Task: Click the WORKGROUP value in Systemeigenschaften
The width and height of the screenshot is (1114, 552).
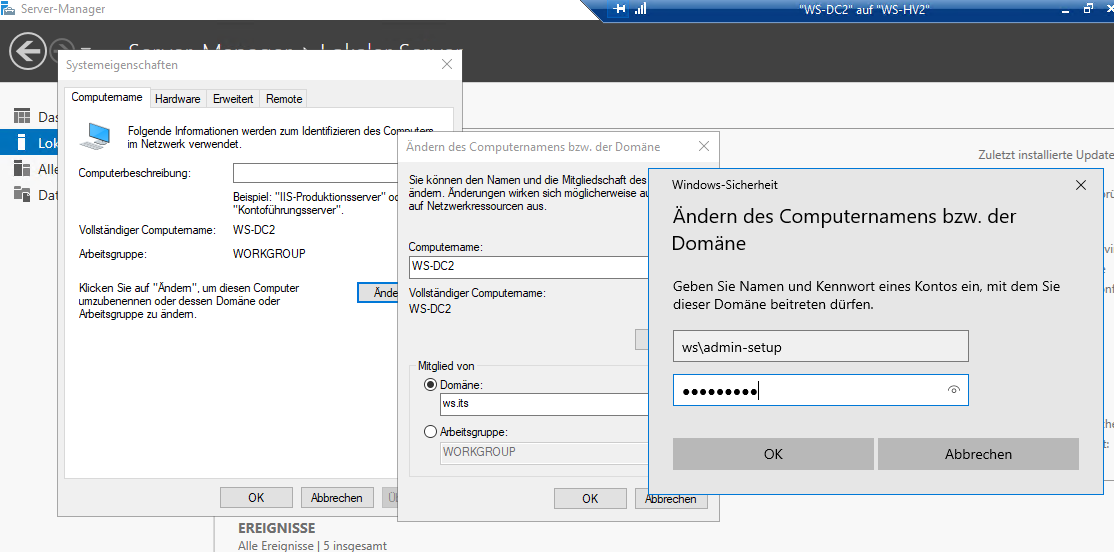Action: click(x=269, y=253)
